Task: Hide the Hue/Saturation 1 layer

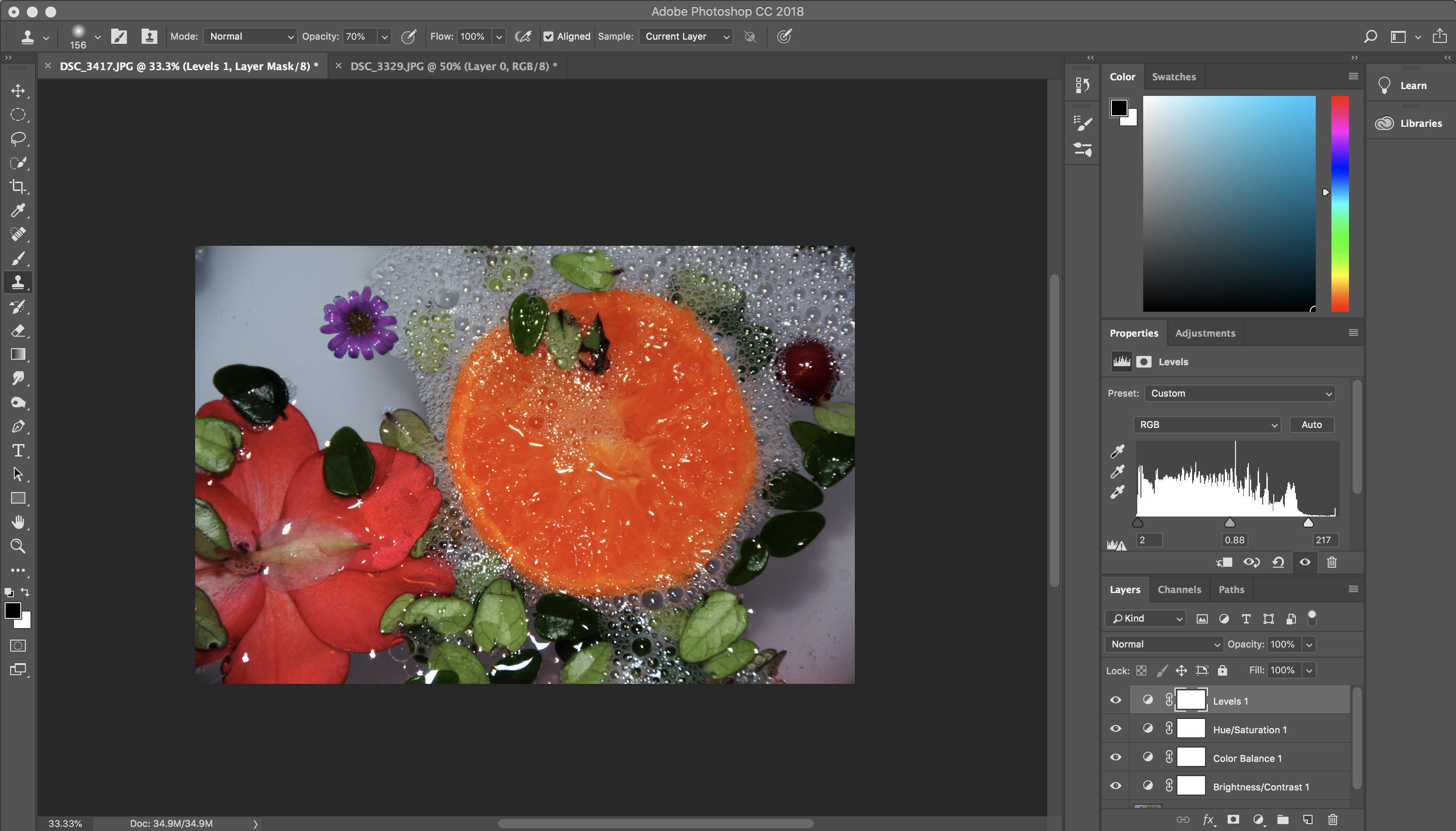Action: 1115,729
